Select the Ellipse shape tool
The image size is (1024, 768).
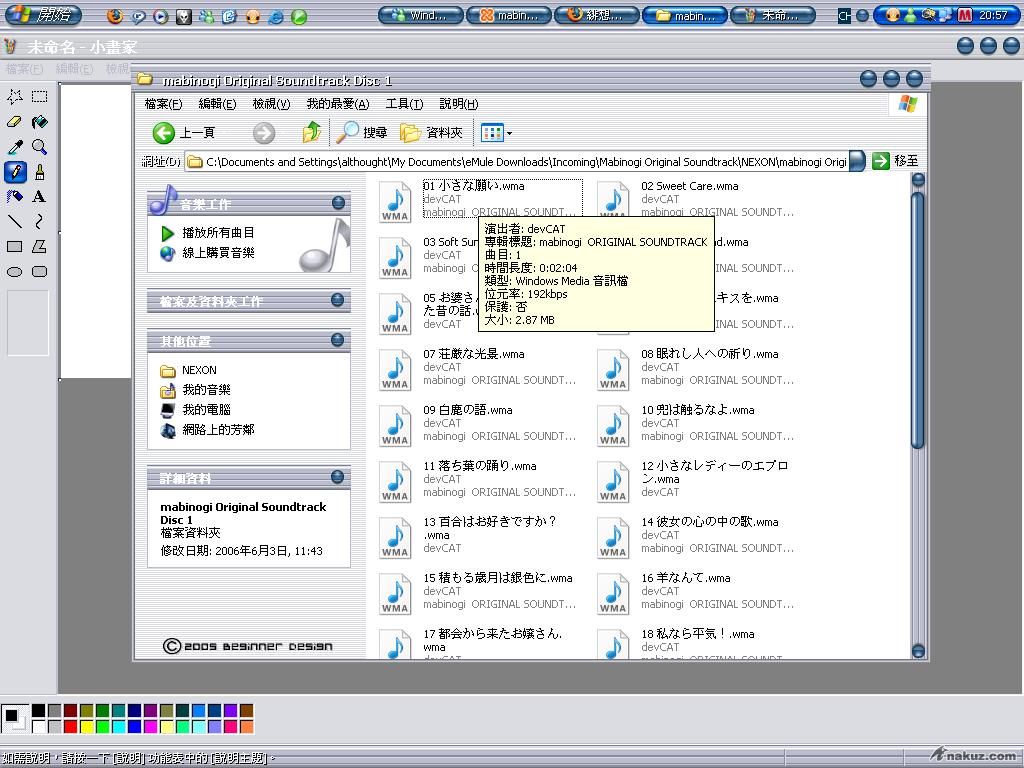14,272
